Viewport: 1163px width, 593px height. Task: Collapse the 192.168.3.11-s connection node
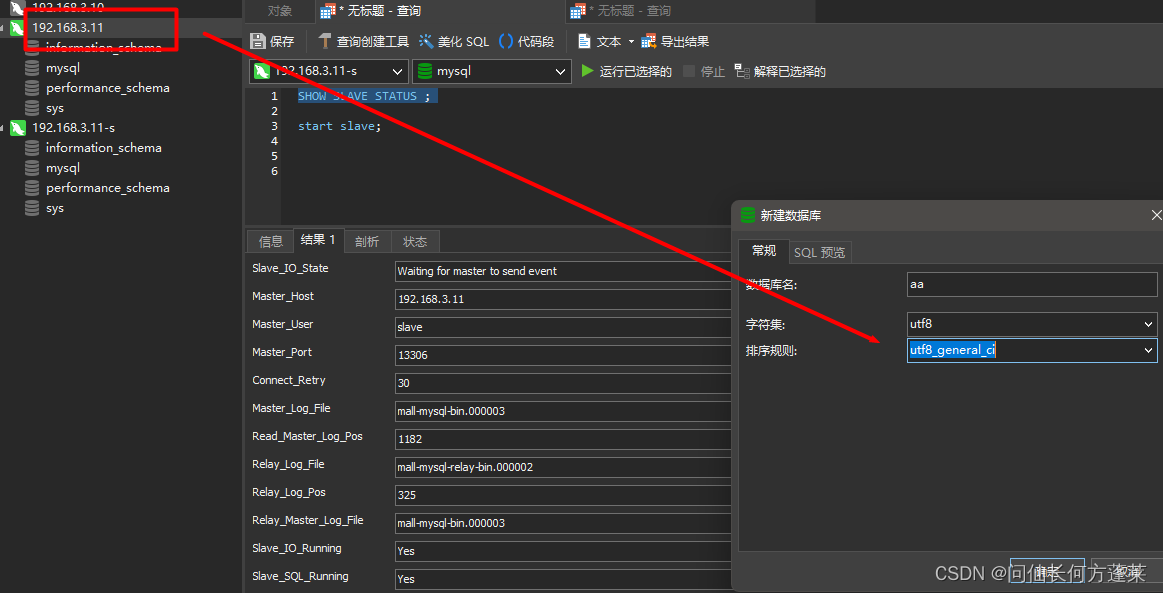click(x=3, y=127)
